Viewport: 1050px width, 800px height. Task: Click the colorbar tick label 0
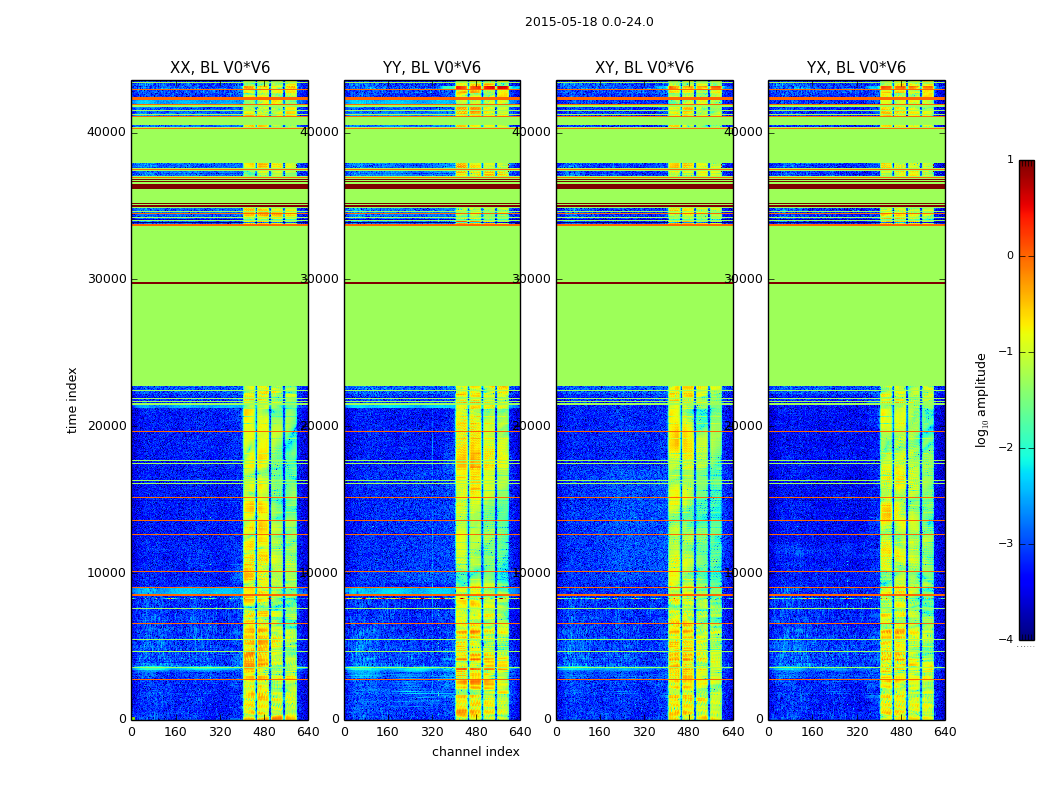pyautogui.click(x=1009, y=256)
